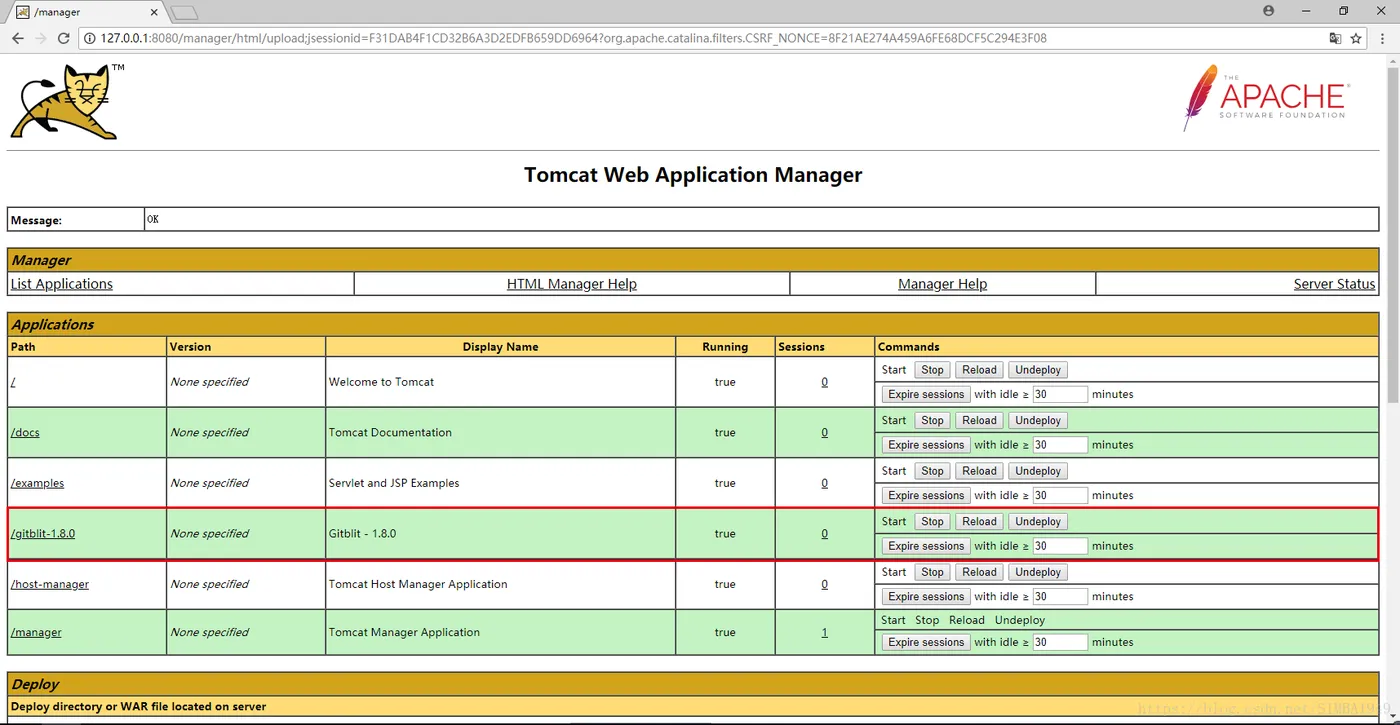The image size is (1400, 725).
Task: Reload the gitblit-1.8.0 application
Action: click(979, 522)
